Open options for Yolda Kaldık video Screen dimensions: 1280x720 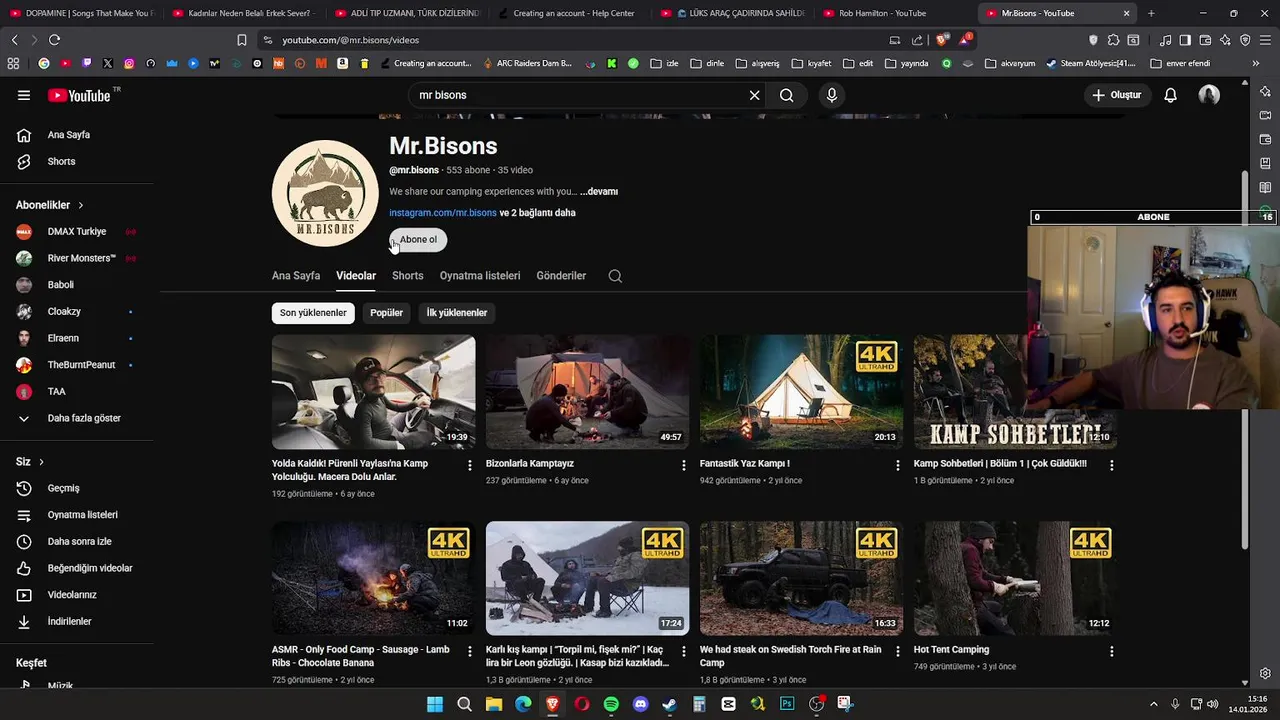(470, 465)
